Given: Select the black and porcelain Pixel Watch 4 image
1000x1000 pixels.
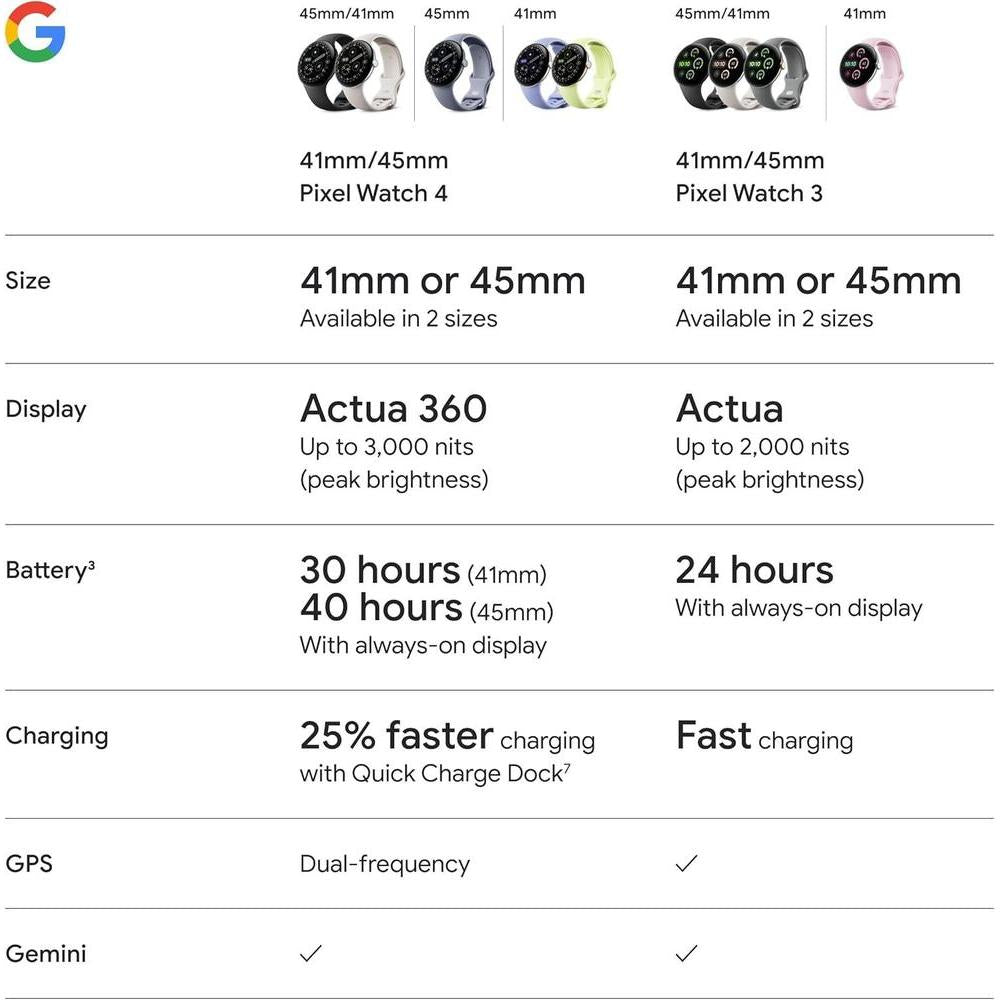Looking at the screenshot, I should [x=351, y=72].
